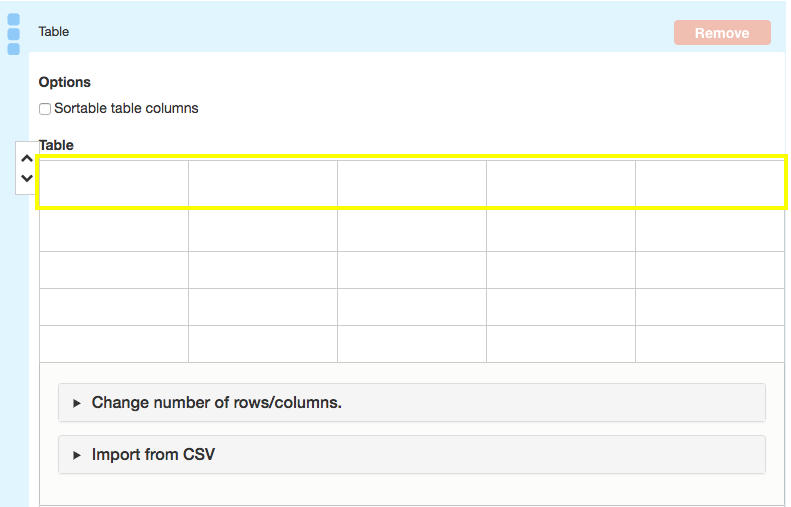Click fourth column cell in the first table row

561,183
